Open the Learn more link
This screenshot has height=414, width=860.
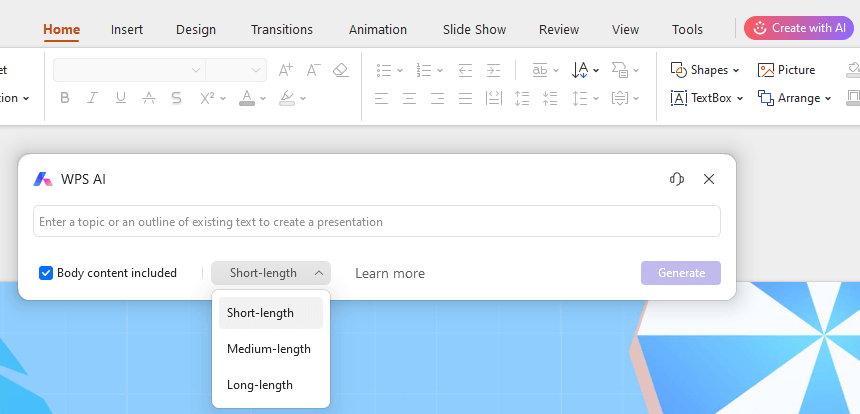[390, 273]
